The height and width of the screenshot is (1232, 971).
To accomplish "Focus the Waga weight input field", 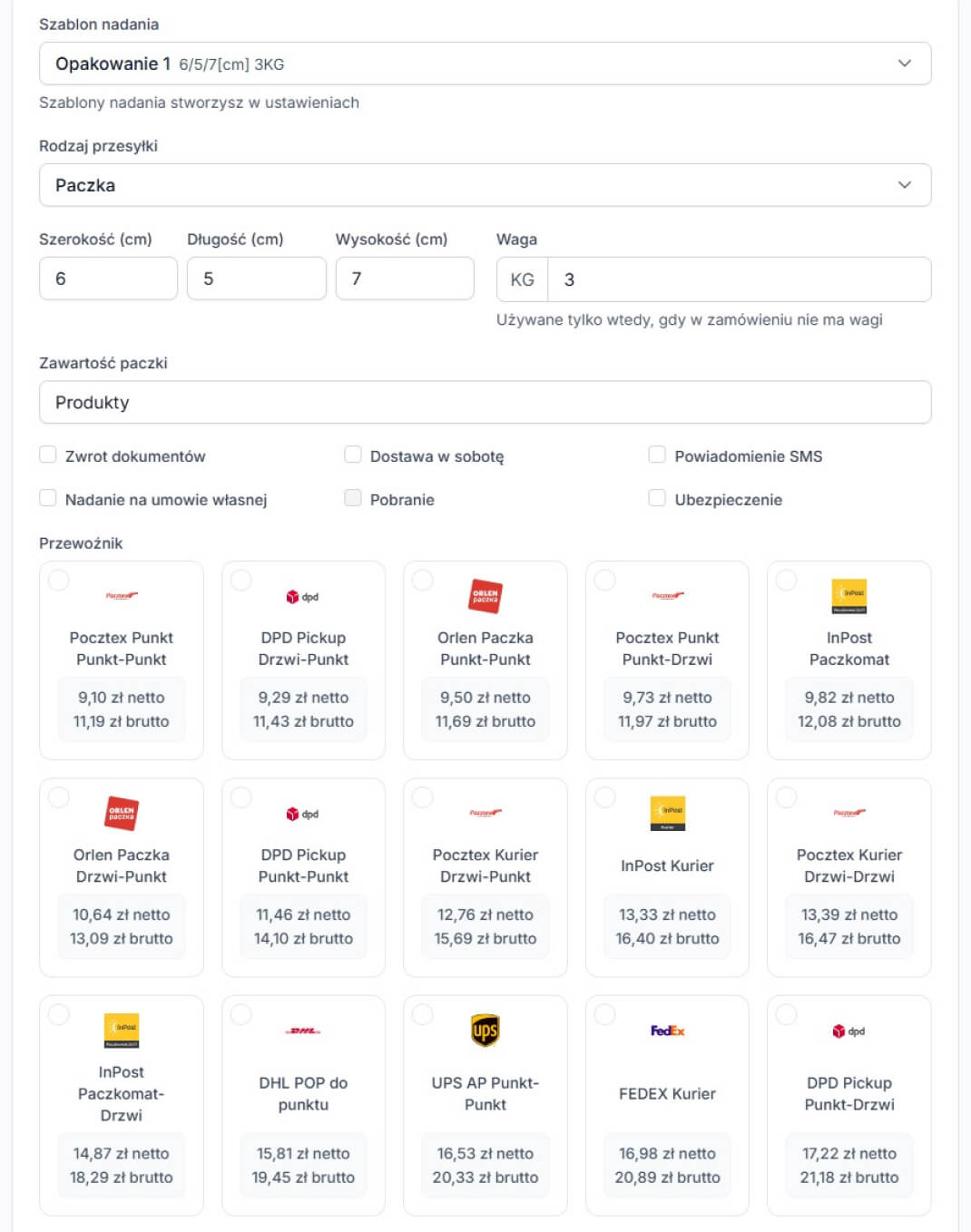I will tap(739, 279).
